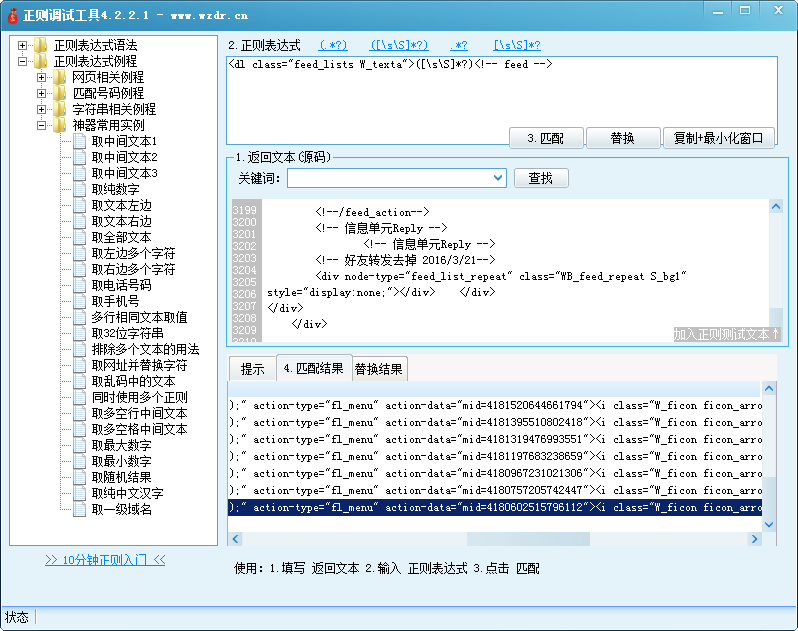Insert the ([\s\S]*?) regex snippet link
Image resolution: width=798 pixels, height=631 pixels.
pyautogui.click(x=400, y=45)
